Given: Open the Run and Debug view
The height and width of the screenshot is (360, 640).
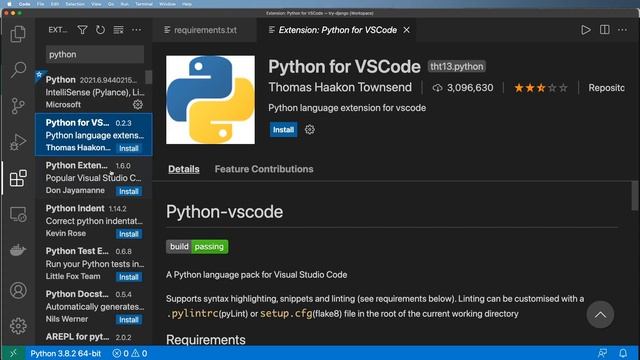Looking at the screenshot, I should click(18, 142).
